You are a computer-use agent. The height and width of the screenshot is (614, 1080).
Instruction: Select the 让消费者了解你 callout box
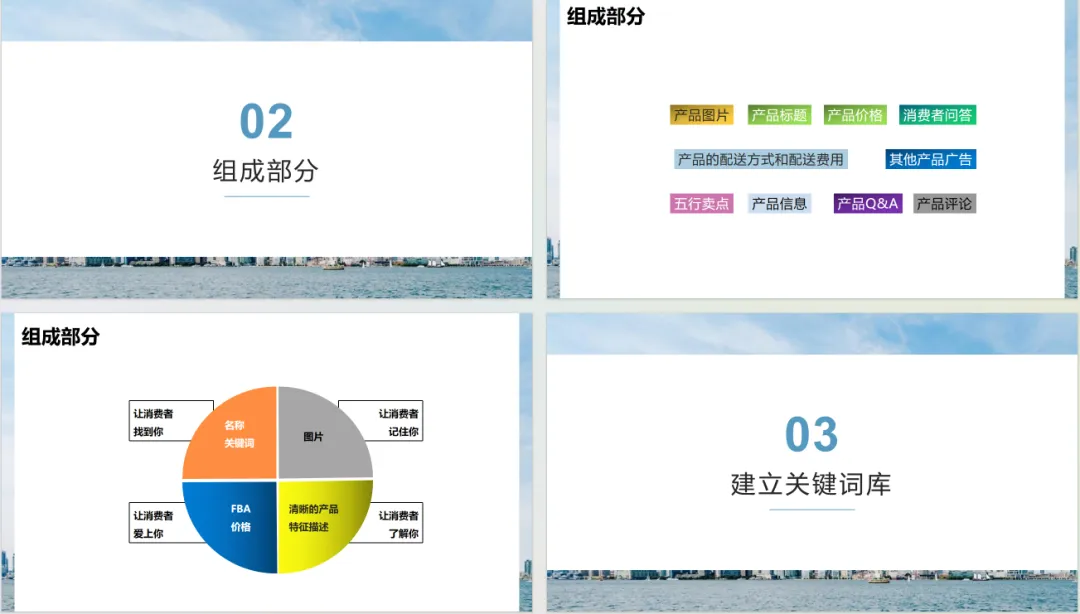pyautogui.click(x=393, y=523)
